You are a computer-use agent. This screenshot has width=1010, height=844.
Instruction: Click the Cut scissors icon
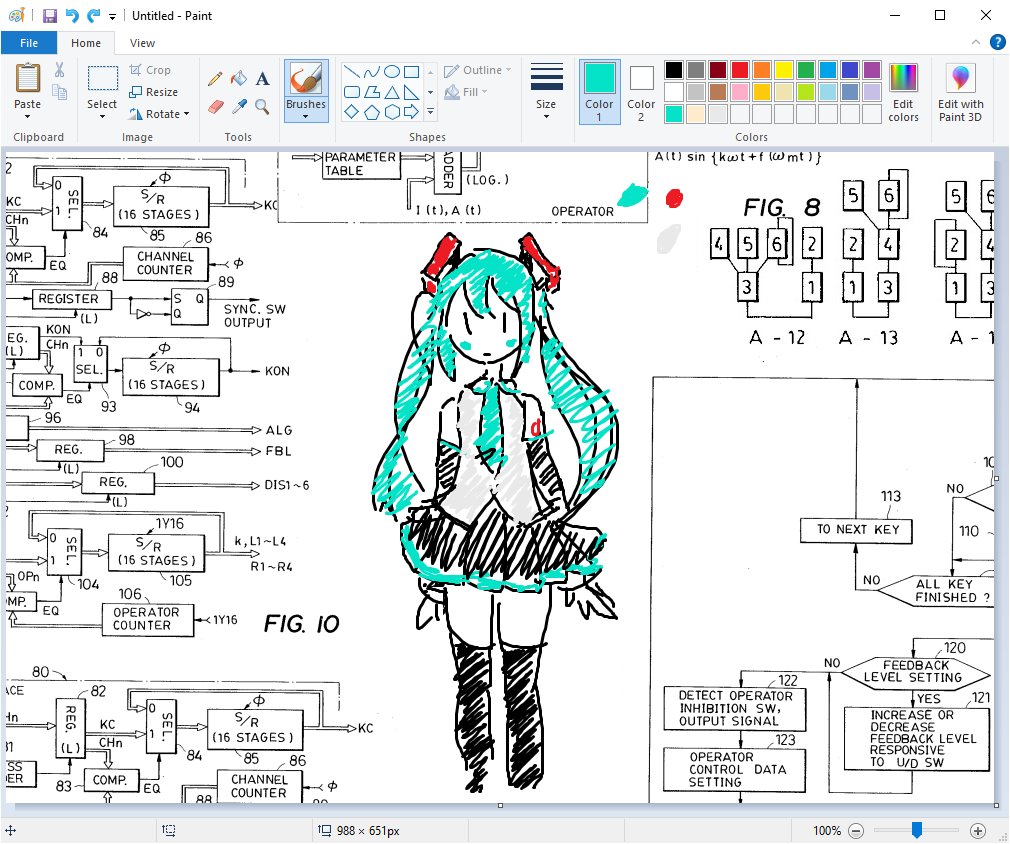[x=59, y=70]
